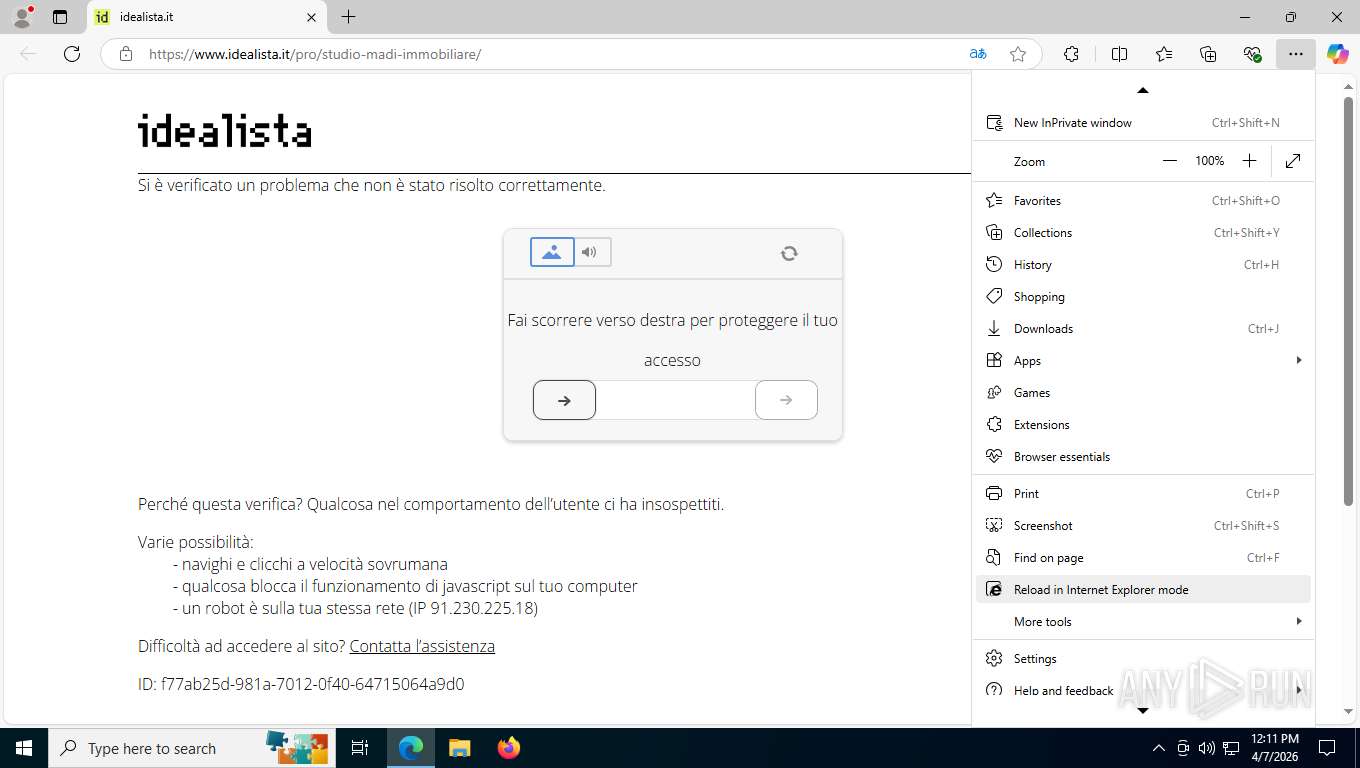The image size is (1360, 768).
Task: Open History menu item
Action: tap(1142, 265)
